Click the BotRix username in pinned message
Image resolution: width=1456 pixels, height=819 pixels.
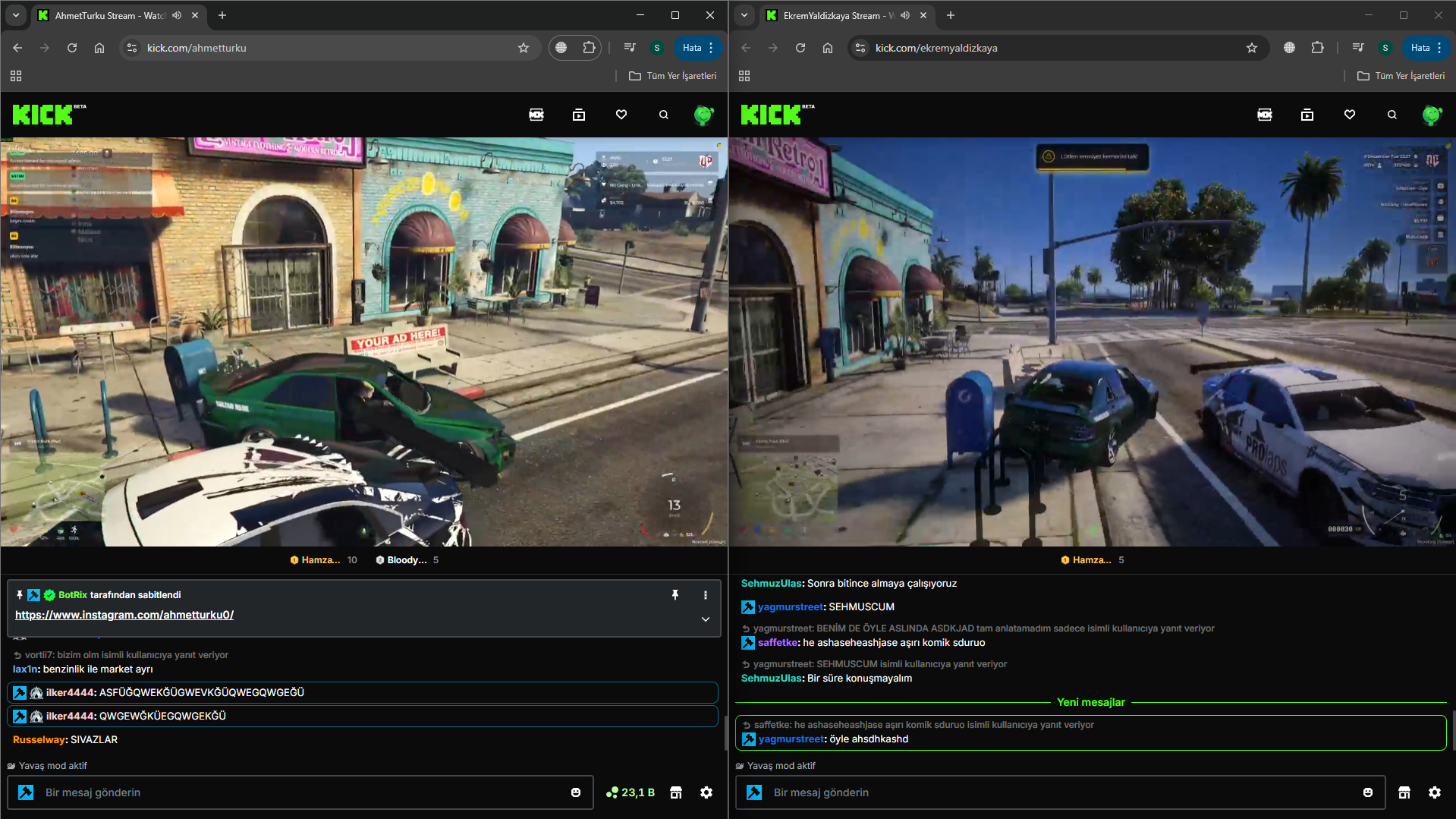(x=73, y=595)
